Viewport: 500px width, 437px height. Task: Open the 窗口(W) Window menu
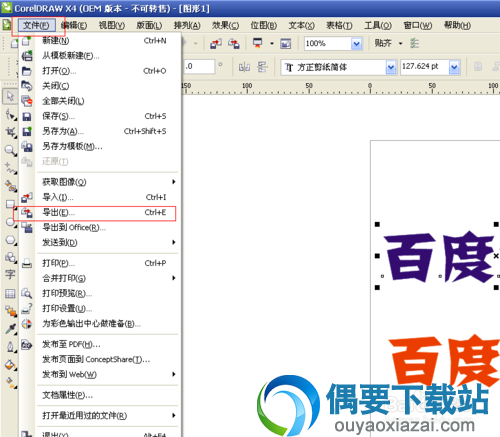418,25
